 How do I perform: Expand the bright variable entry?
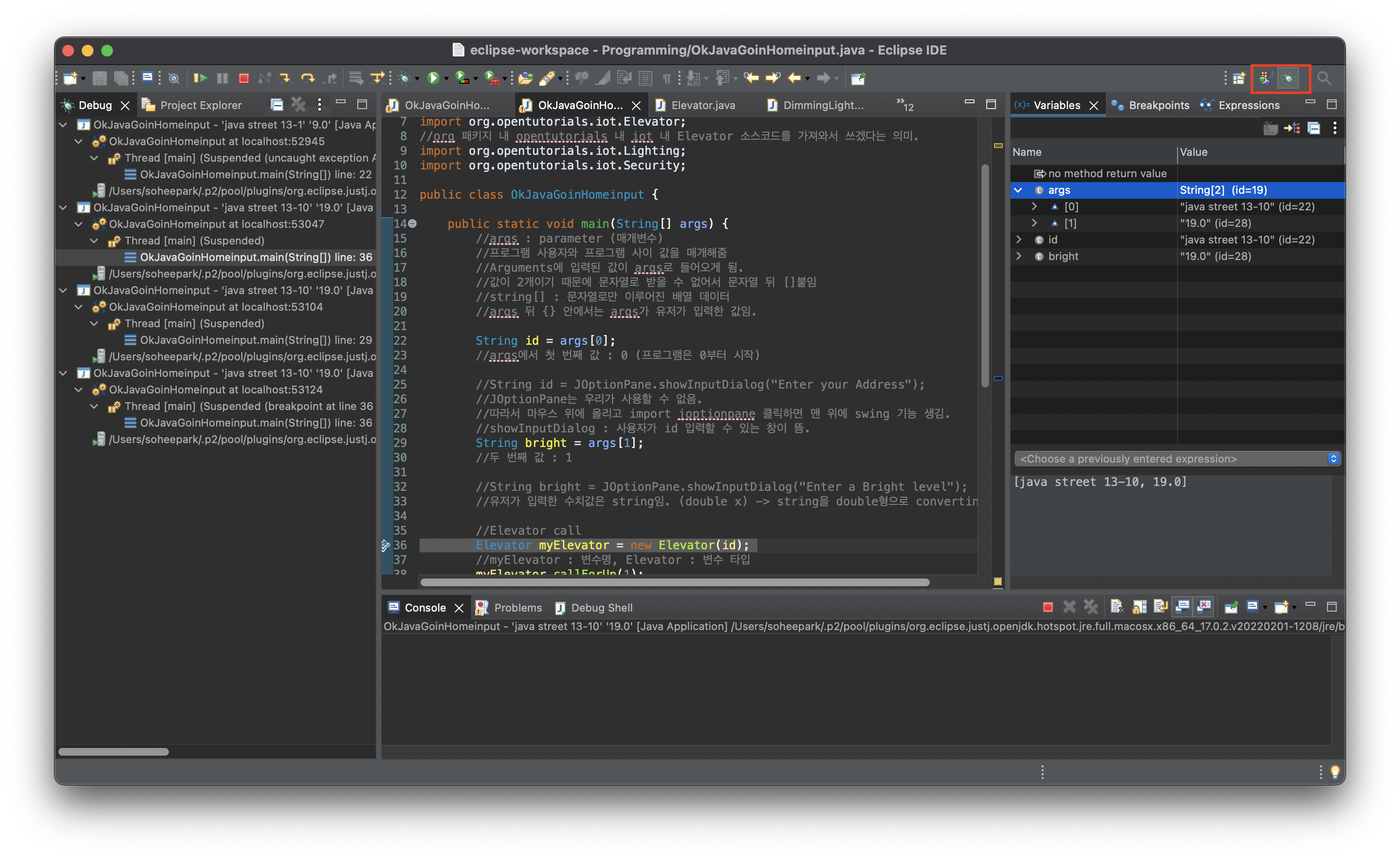pos(1018,256)
